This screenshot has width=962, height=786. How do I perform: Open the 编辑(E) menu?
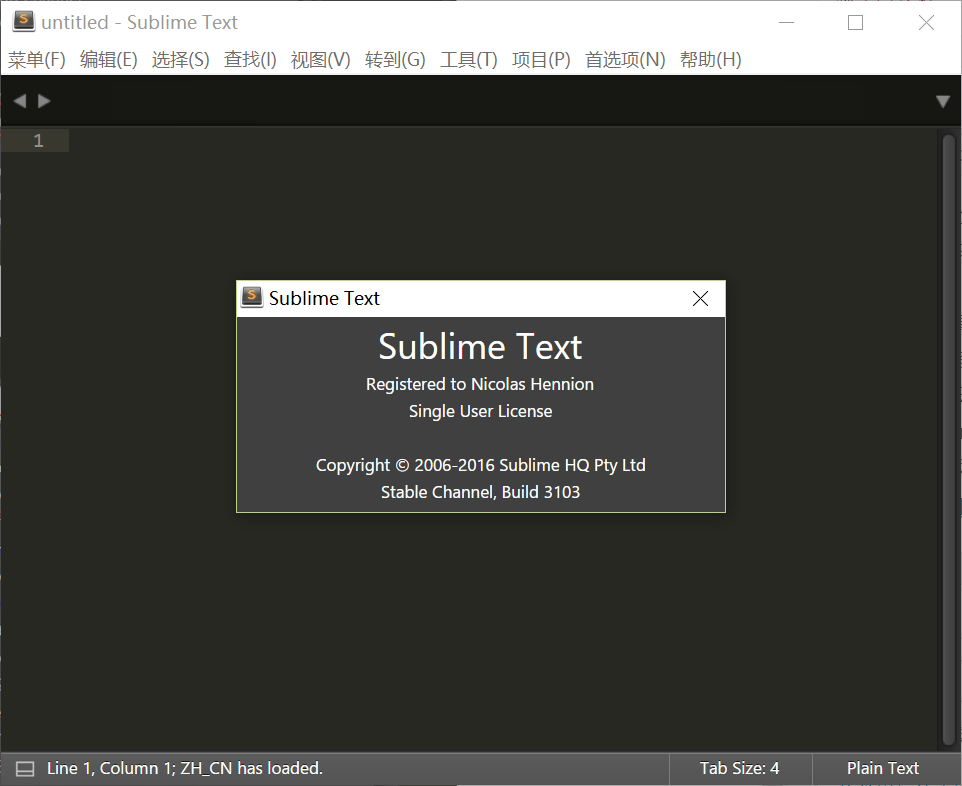109,60
